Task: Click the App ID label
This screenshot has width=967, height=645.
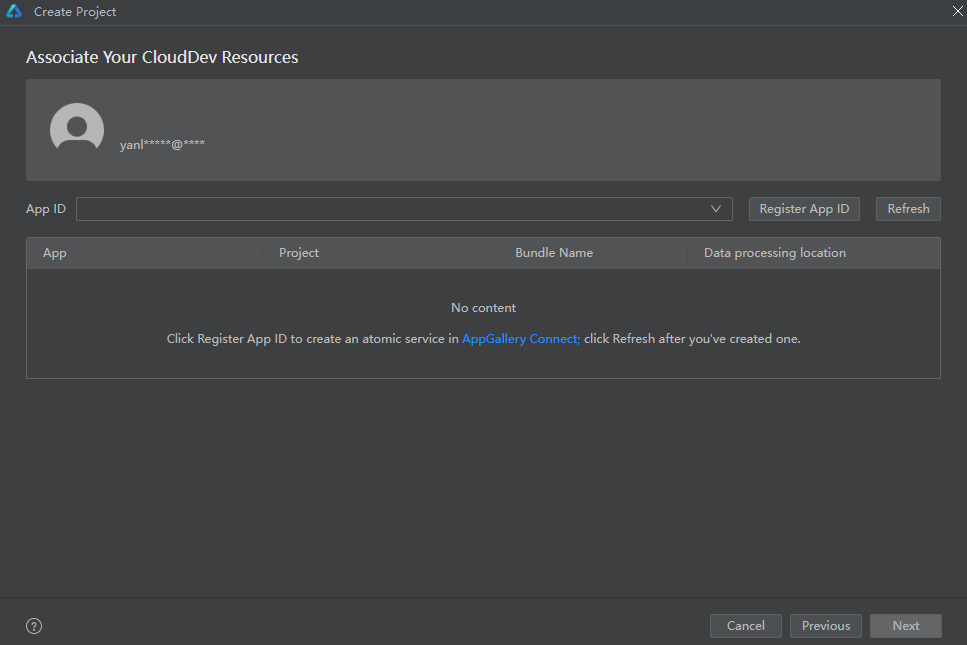Action: (46, 209)
